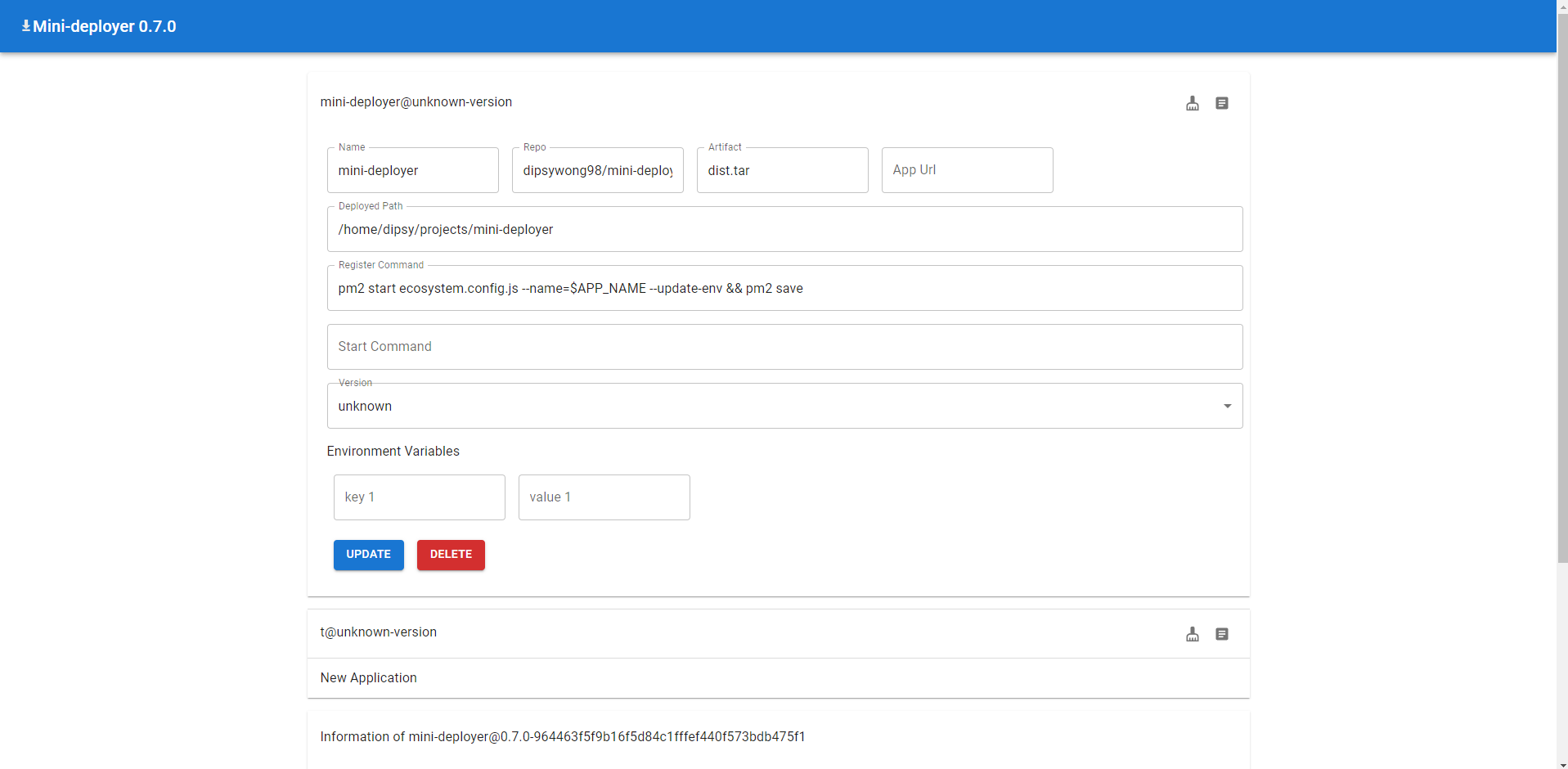Open the logs icon on t@unknown-version row
The width and height of the screenshot is (1568, 769).
[1221, 634]
